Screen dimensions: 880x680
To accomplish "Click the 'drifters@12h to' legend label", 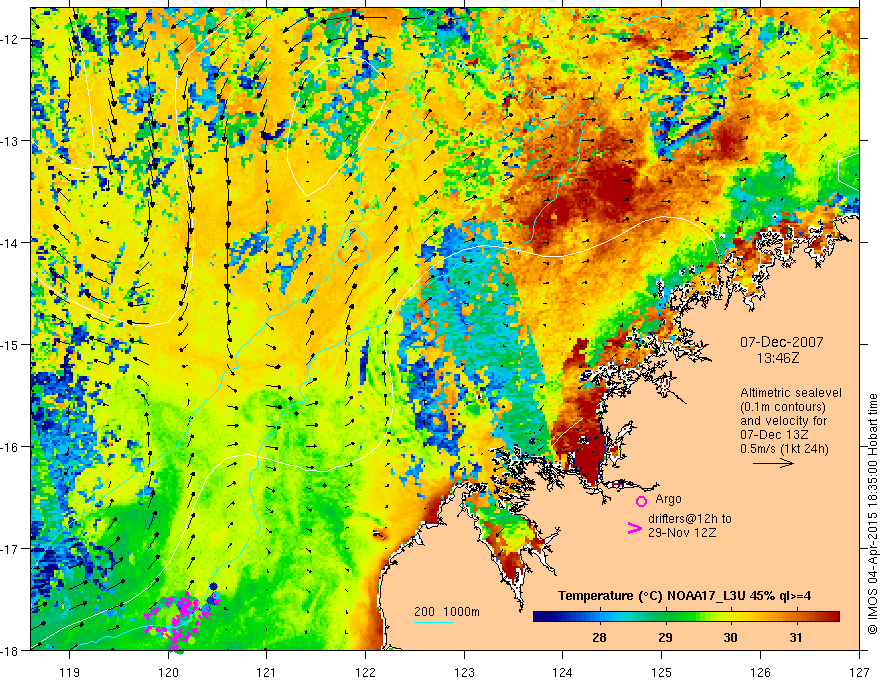I will click(690, 519).
